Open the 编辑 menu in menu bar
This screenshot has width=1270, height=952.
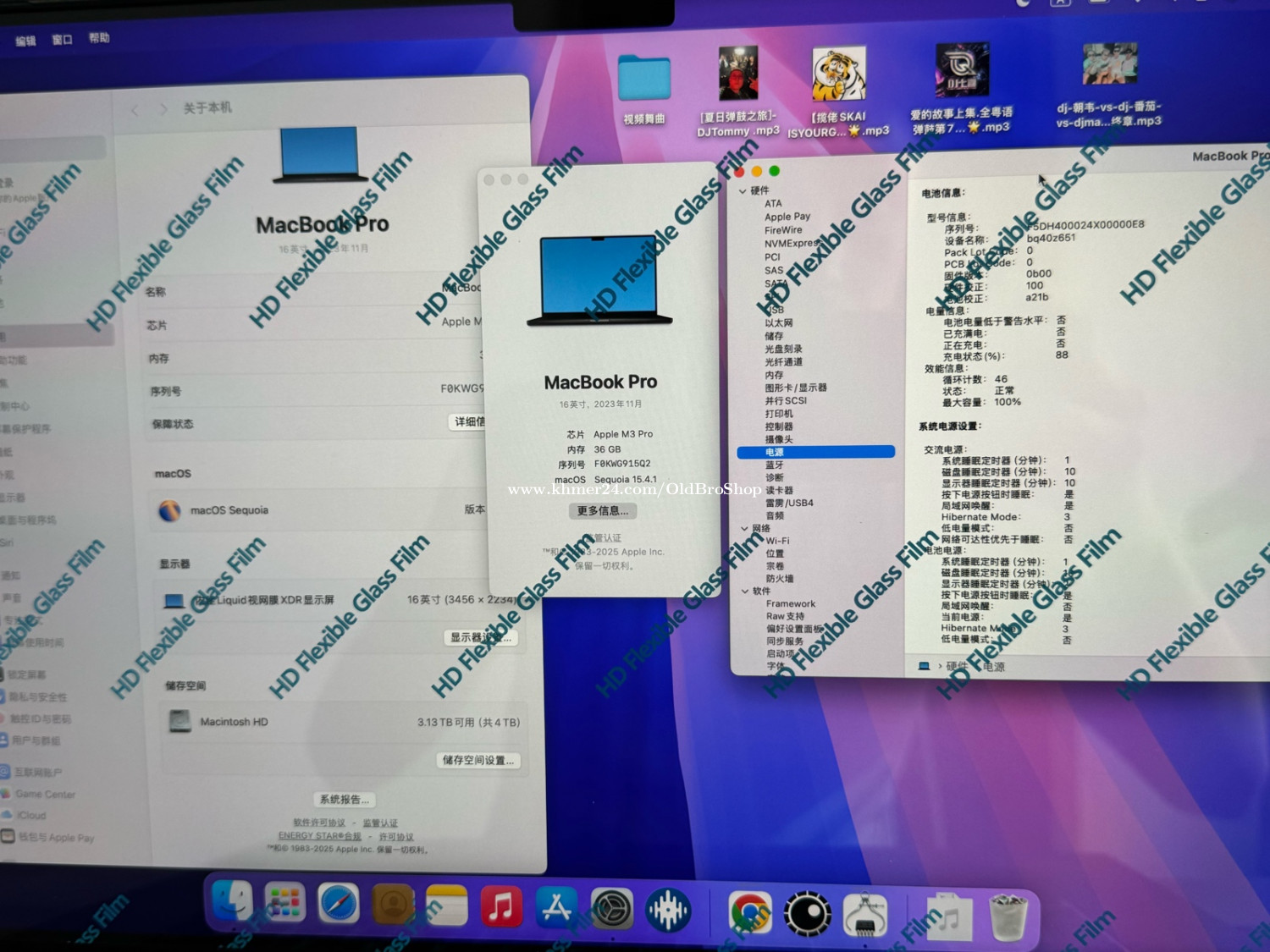point(25,41)
